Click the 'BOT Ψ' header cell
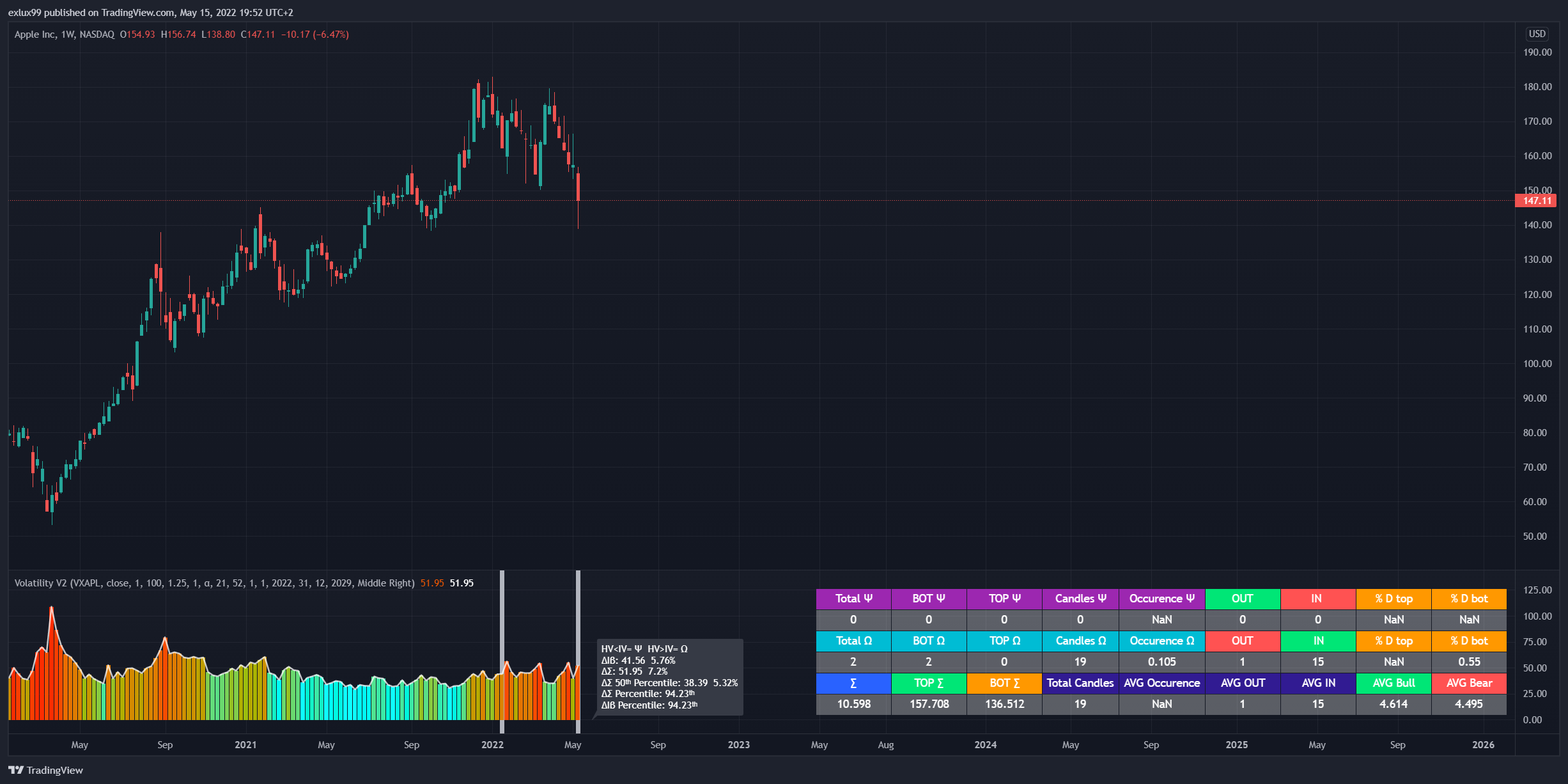This screenshot has width=1568, height=784. click(x=929, y=599)
